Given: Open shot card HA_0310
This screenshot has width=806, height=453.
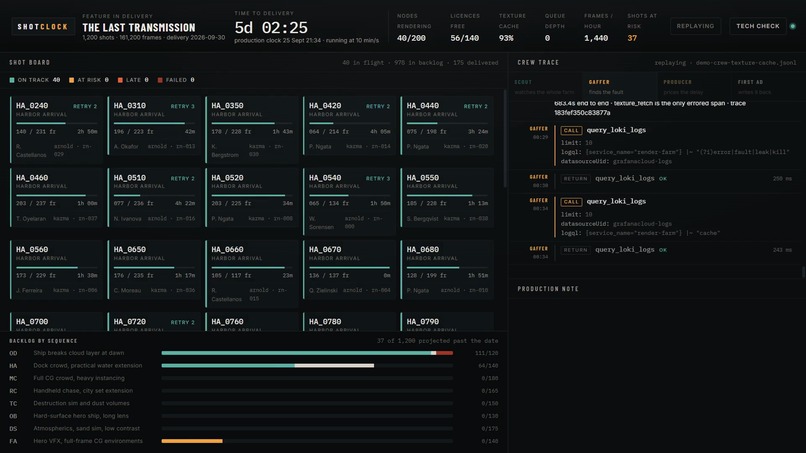Looking at the screenshot, I should tap(154, 126).
